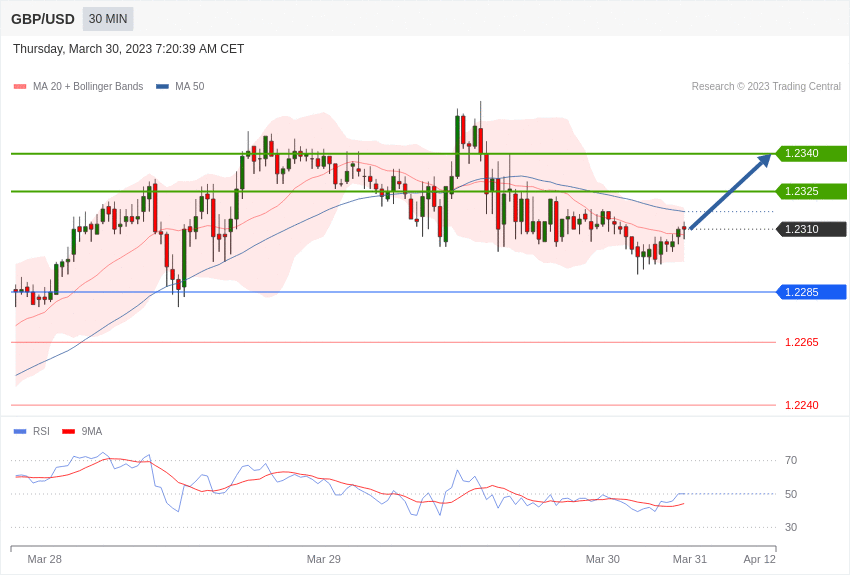Select the 1.2285 blue pivot price tag
This screenshot has width=850, height=576.
pyautogui.click(x=812, y=292)
